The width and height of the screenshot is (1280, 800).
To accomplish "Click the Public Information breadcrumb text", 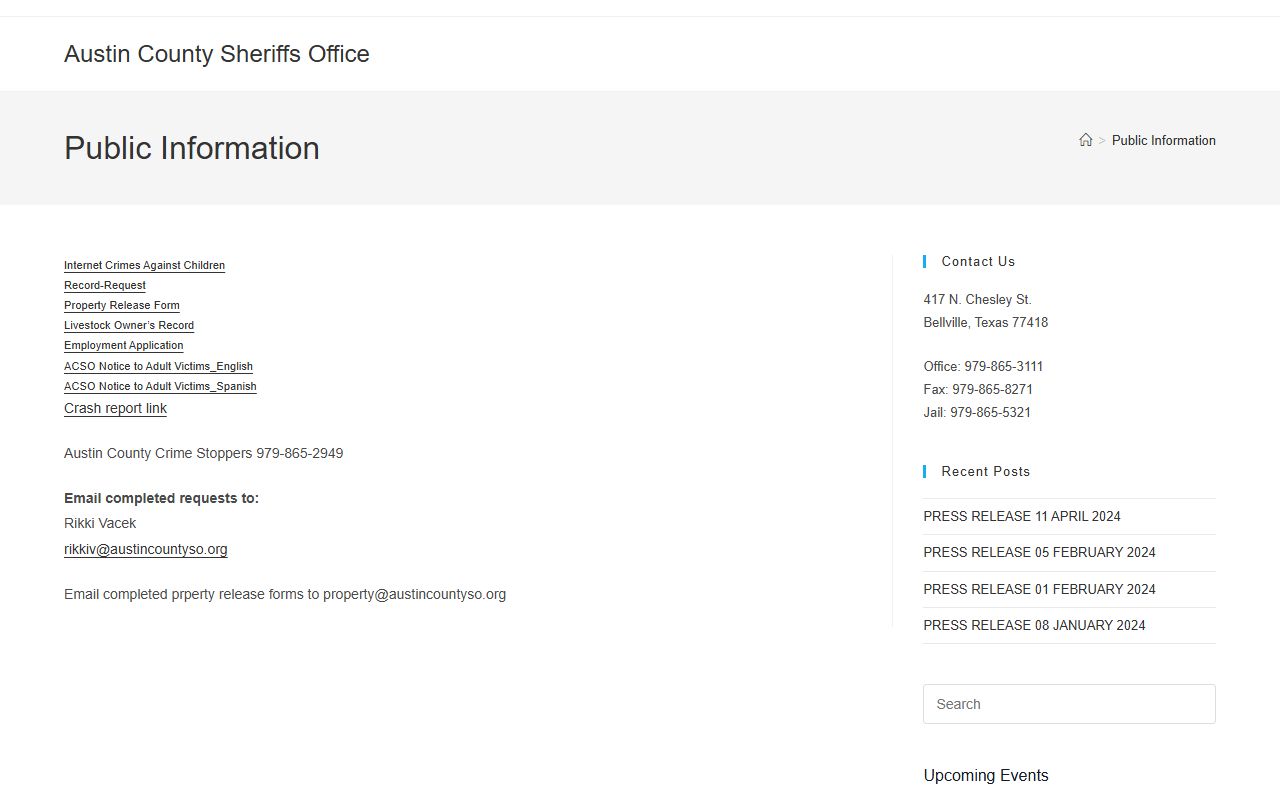I will tap(1163, 140).
